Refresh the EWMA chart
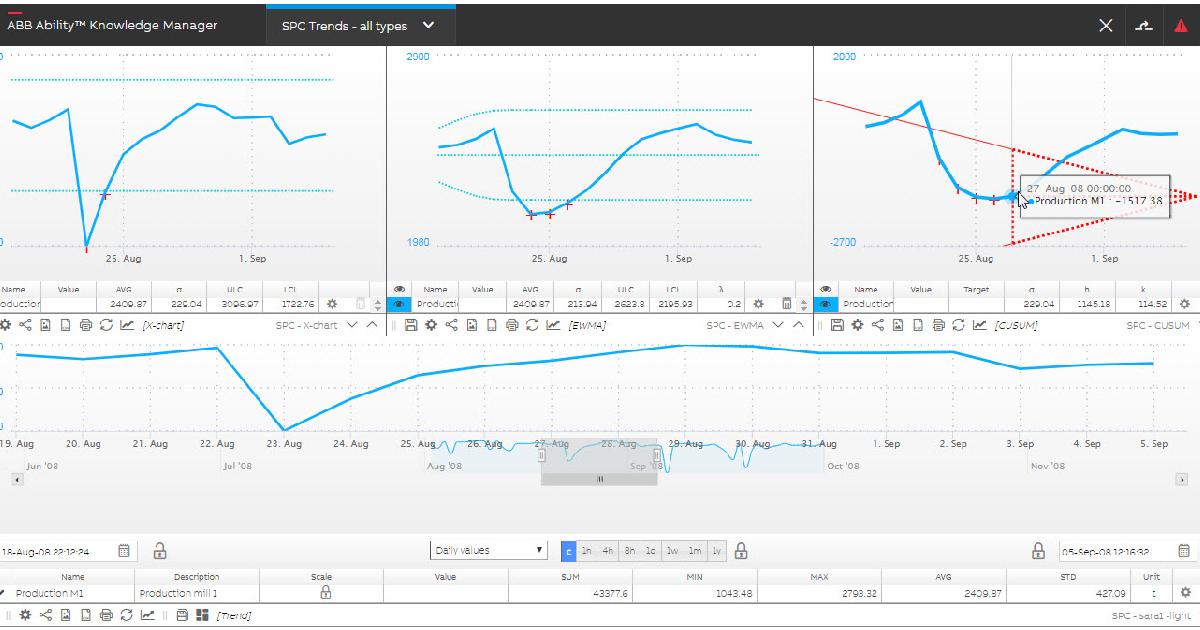Viewport: 1200px width, 630px height. tap(531, 325)
